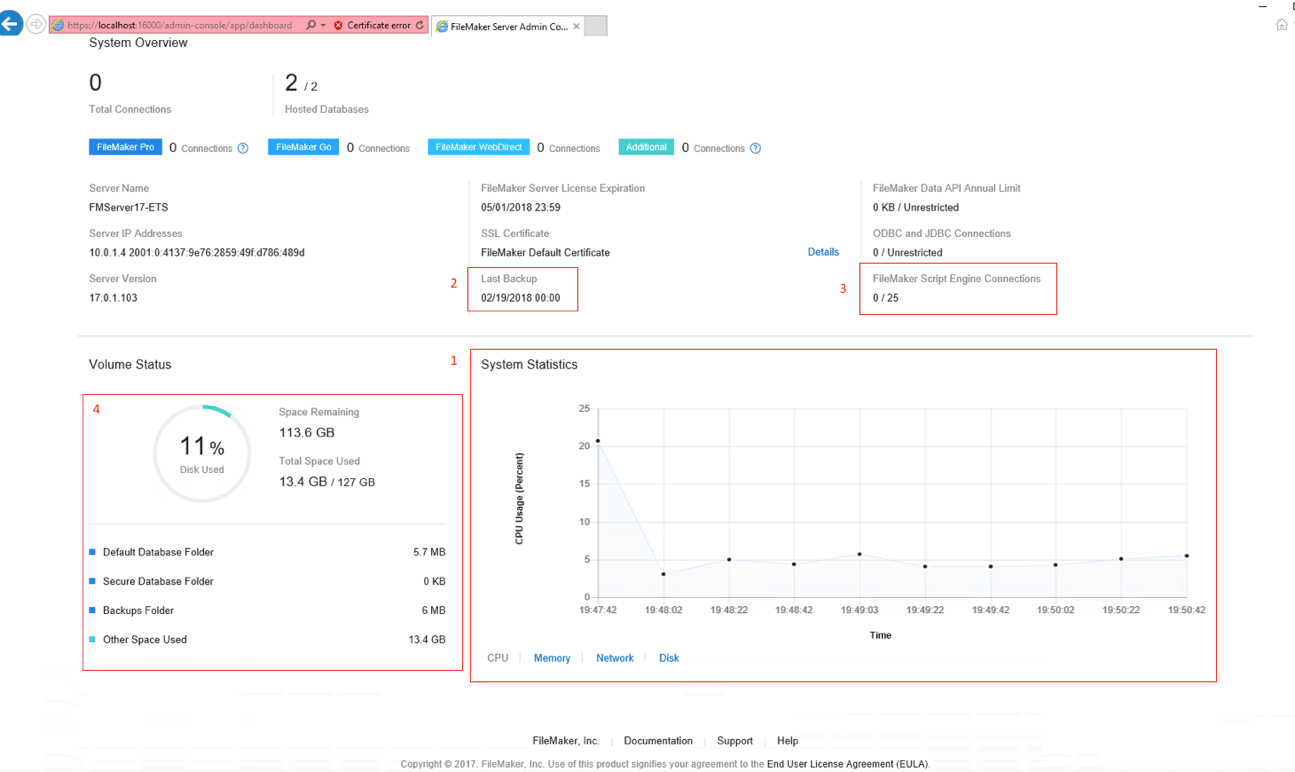Click the FileMaker Pro connections badge
Screen dimensions: 1295x772
(125, 147)
